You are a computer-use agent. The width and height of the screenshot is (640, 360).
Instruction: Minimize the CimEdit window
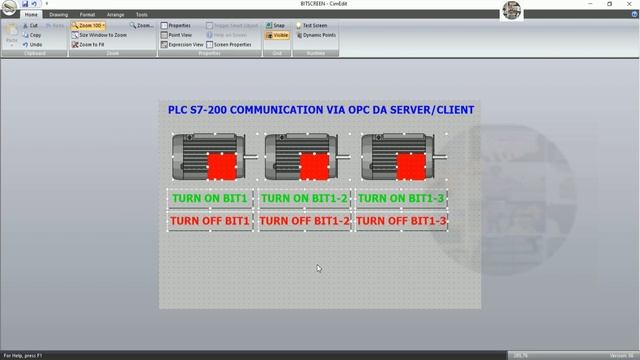coord(590,4)
